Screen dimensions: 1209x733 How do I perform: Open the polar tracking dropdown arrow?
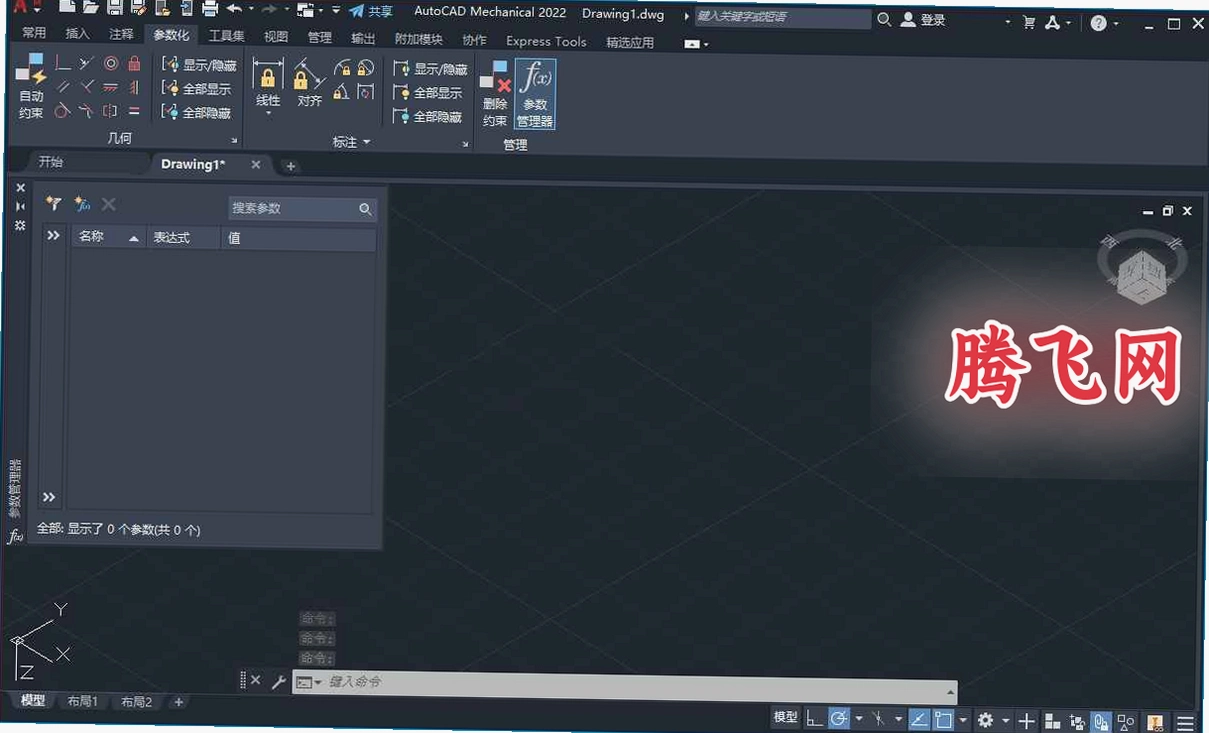859,720
